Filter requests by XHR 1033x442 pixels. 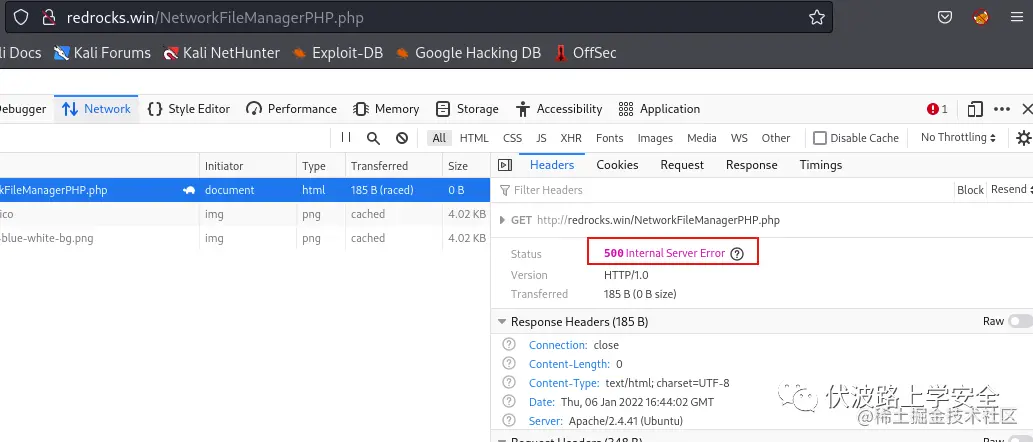(x=571, y=138)
